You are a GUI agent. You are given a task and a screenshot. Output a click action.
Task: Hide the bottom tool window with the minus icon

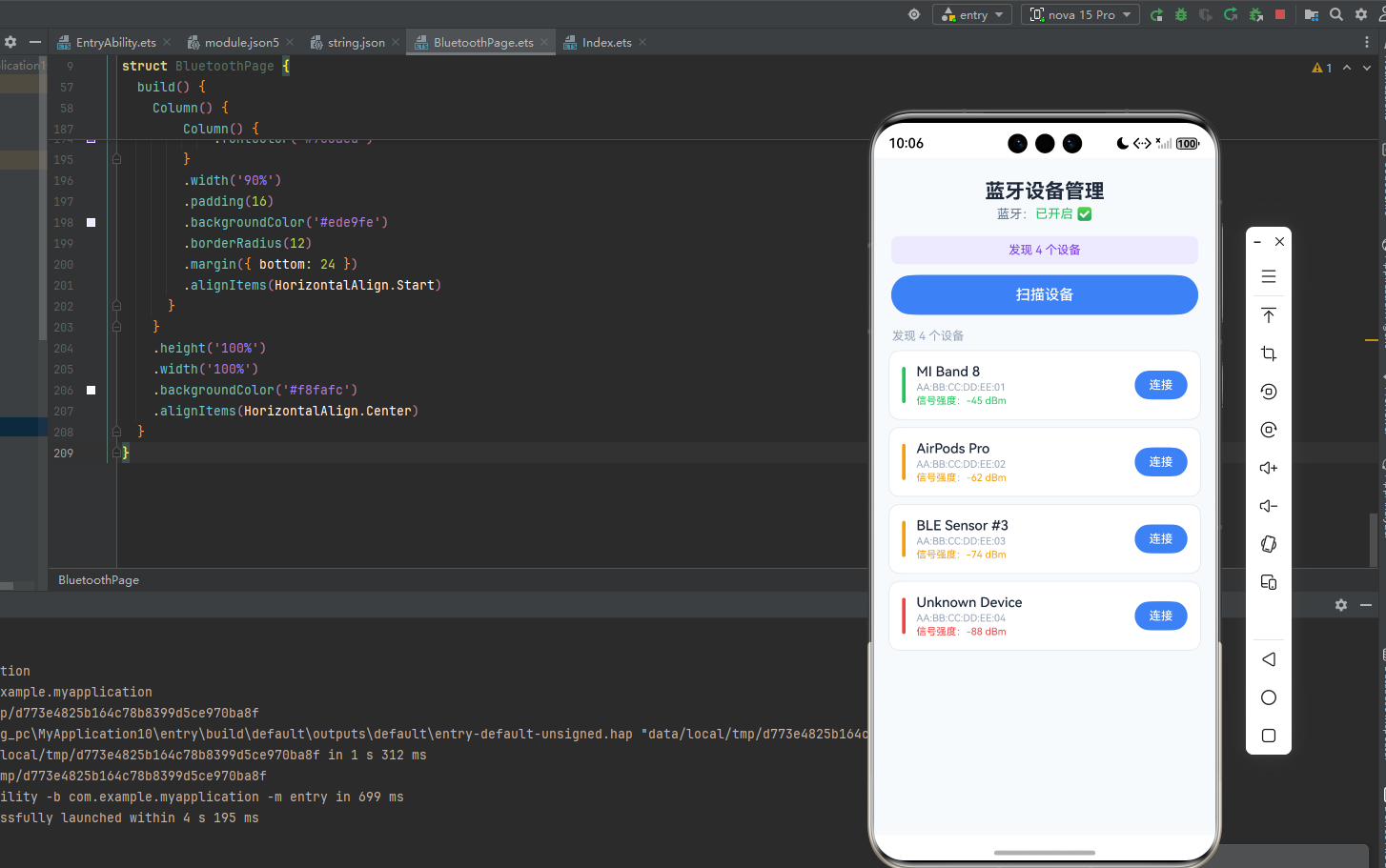coord(1366,605)
